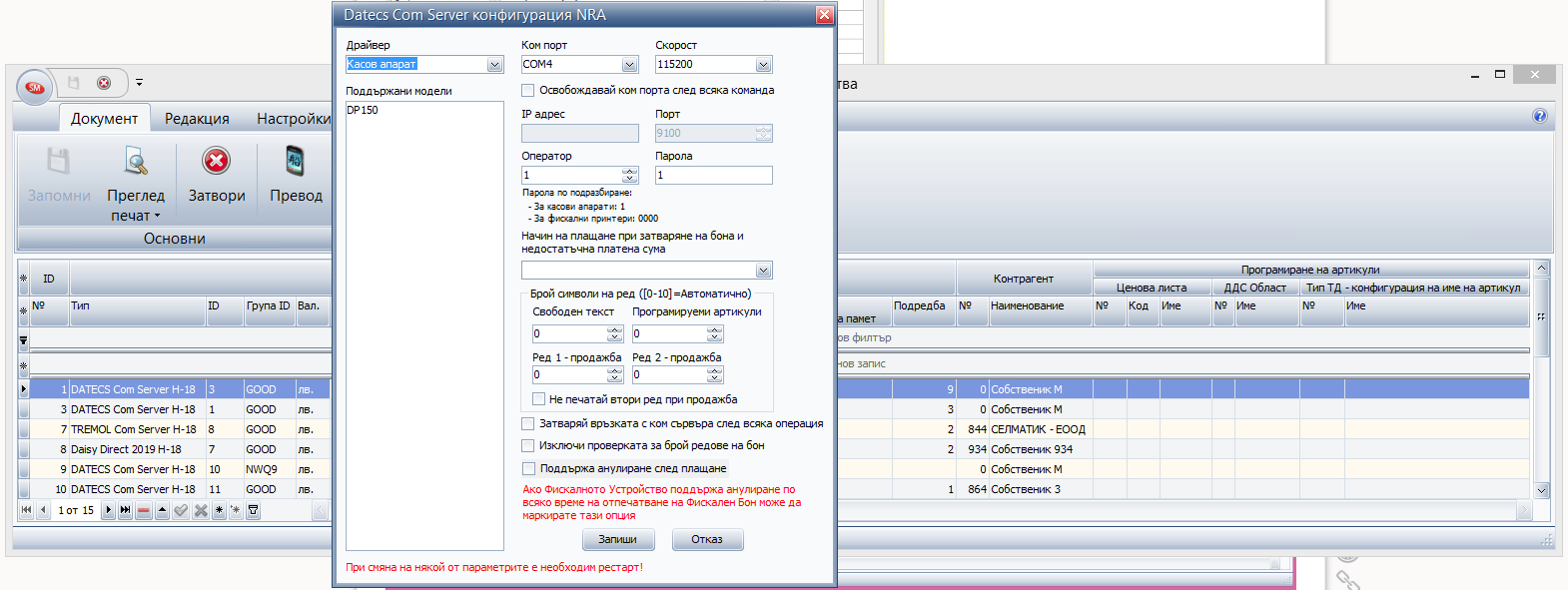This screenshot has width=1568, height=590.
Task: Close the Datecs Com Server dialog
Action: pyautogui.click(x=824, y=15)
